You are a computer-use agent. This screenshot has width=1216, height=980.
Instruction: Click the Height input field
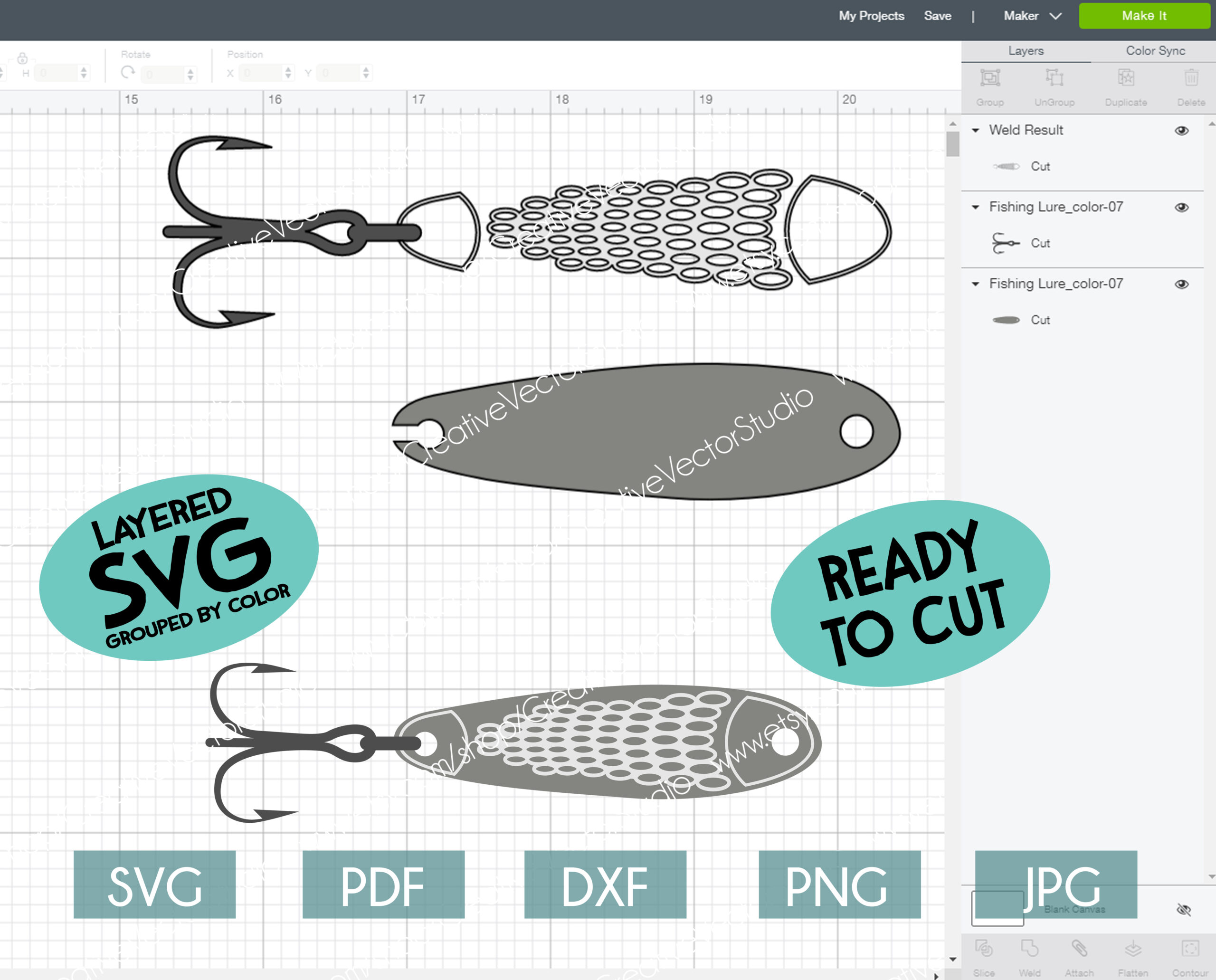click(56, 73)
